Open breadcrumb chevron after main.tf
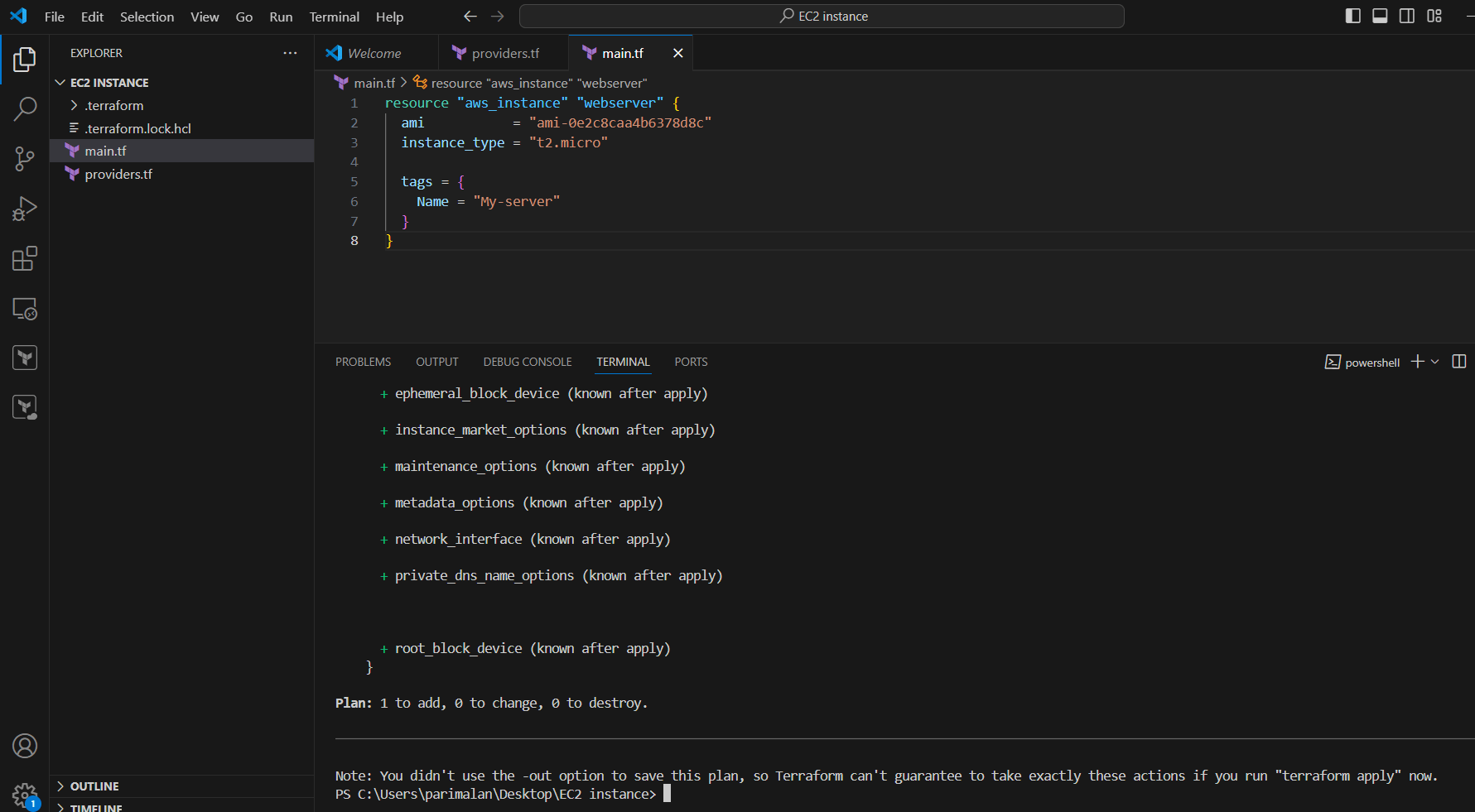Image resolution: width=1475 pixels, height=812 pixels. [404, 83]
